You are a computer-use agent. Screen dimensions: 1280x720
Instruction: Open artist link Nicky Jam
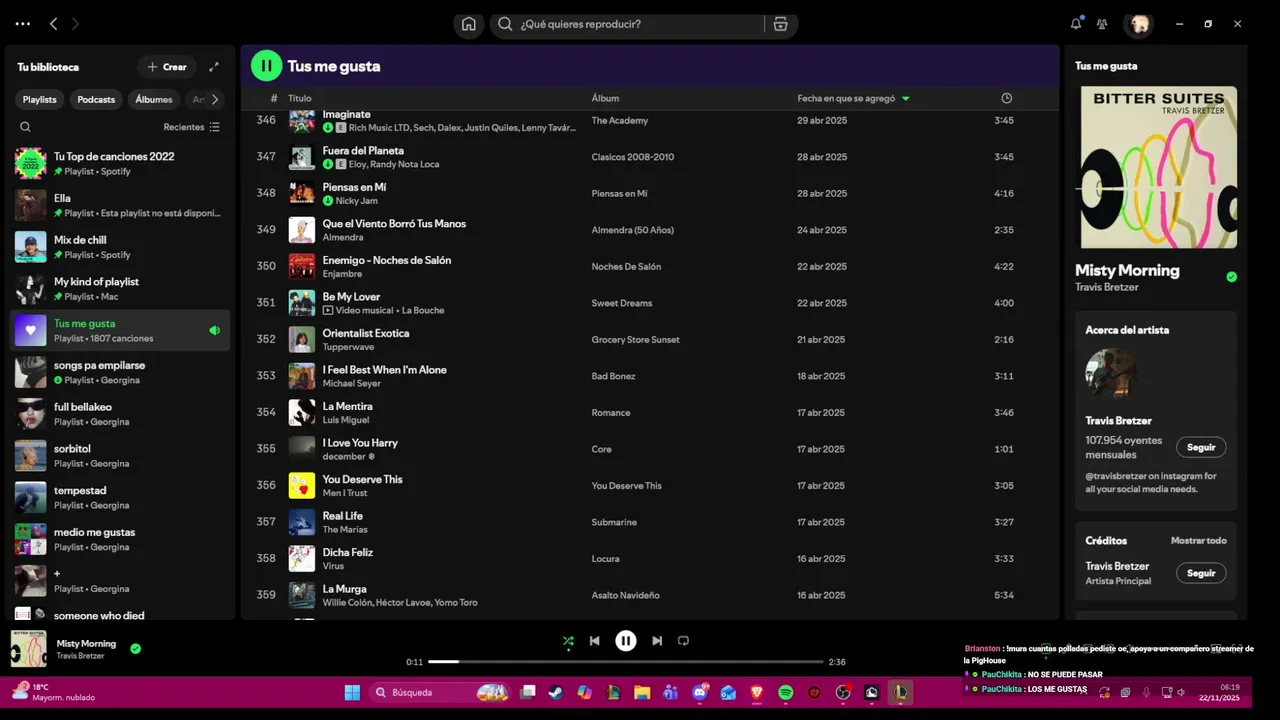point(356,201)
